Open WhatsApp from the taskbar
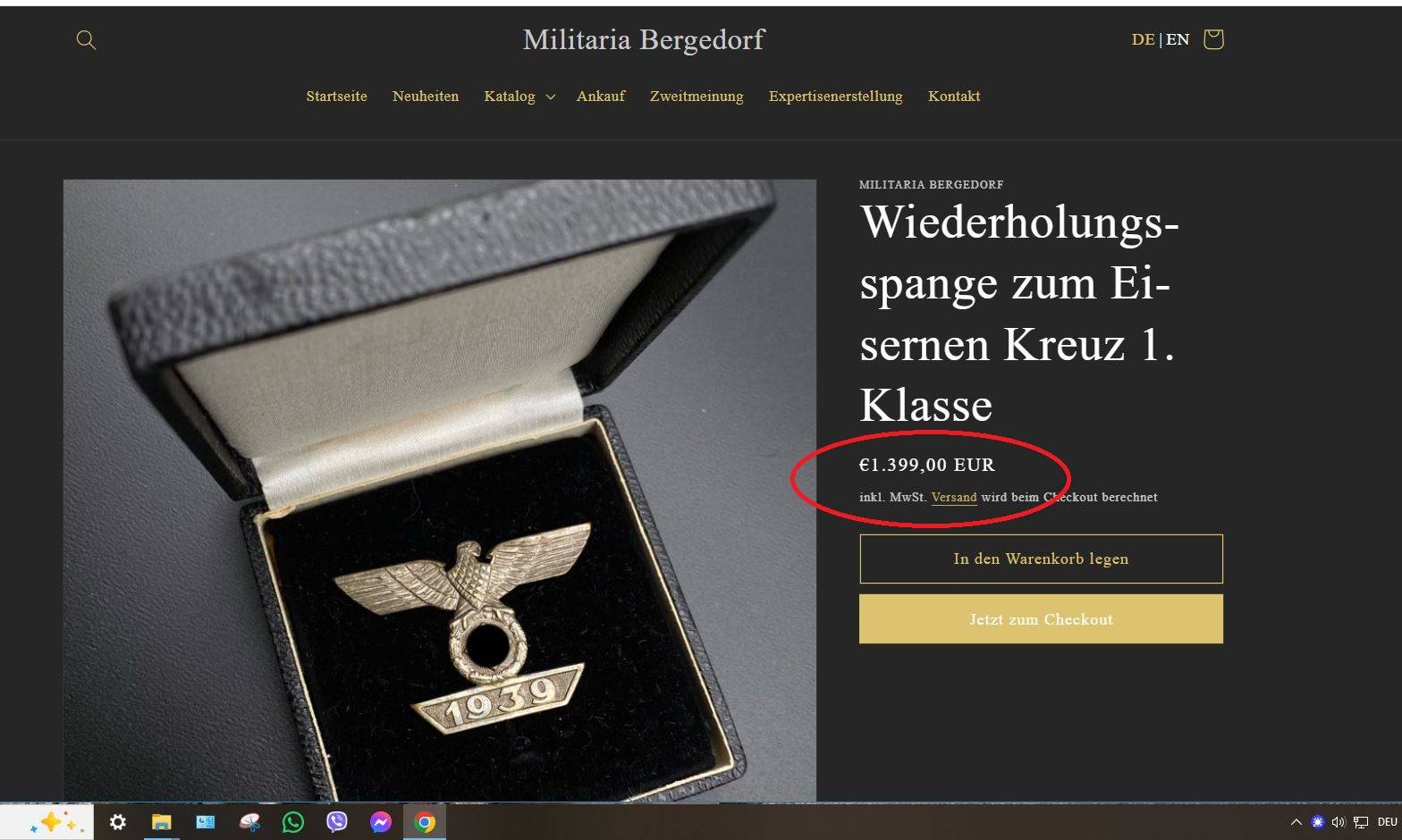This screenshot has height=840, width=1402. tap(293, 822)
